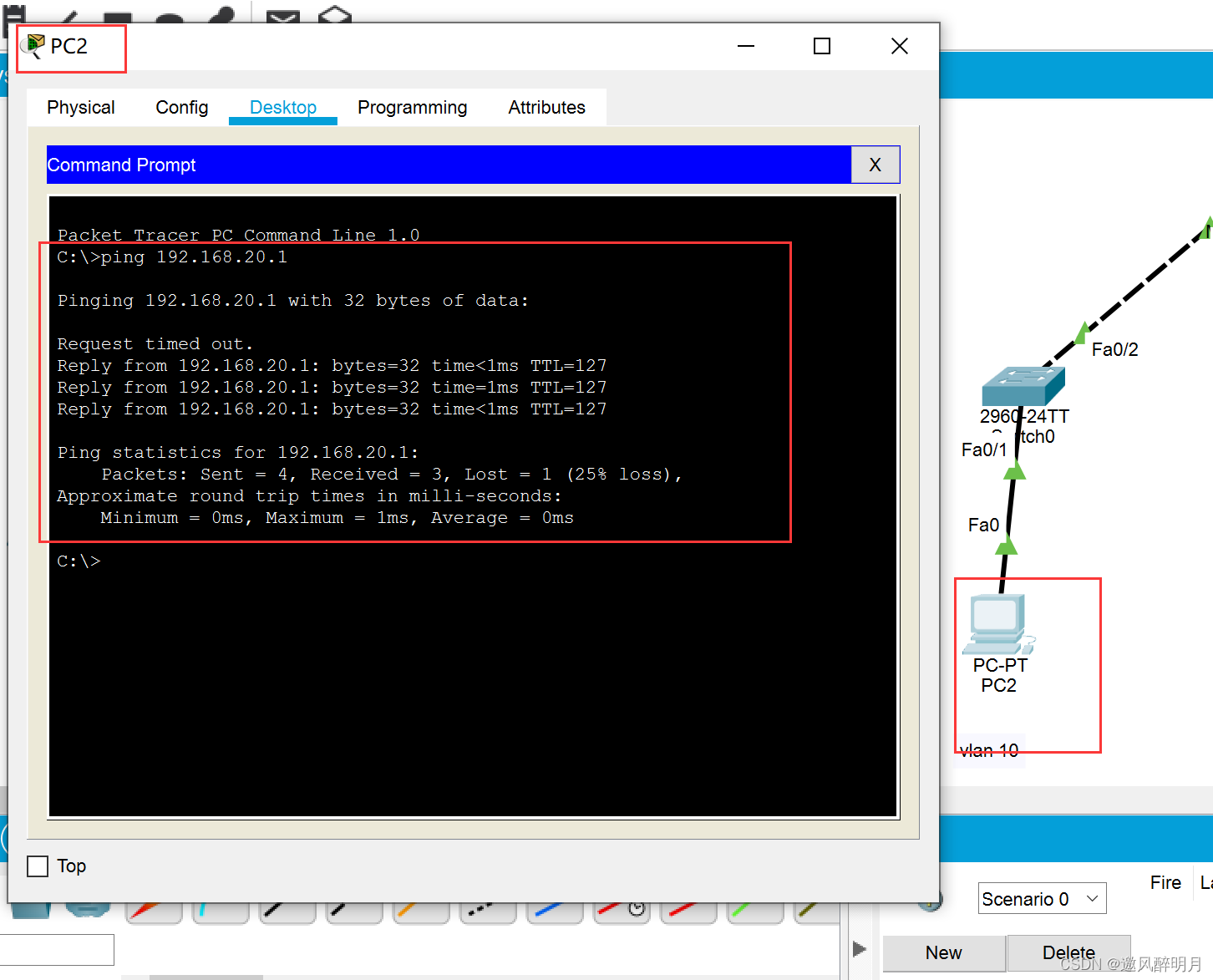Open the Scenario 0 dropdown
Viewport: 1213px width, 980px height.
pyautogui.click(x=1042, y=899)
